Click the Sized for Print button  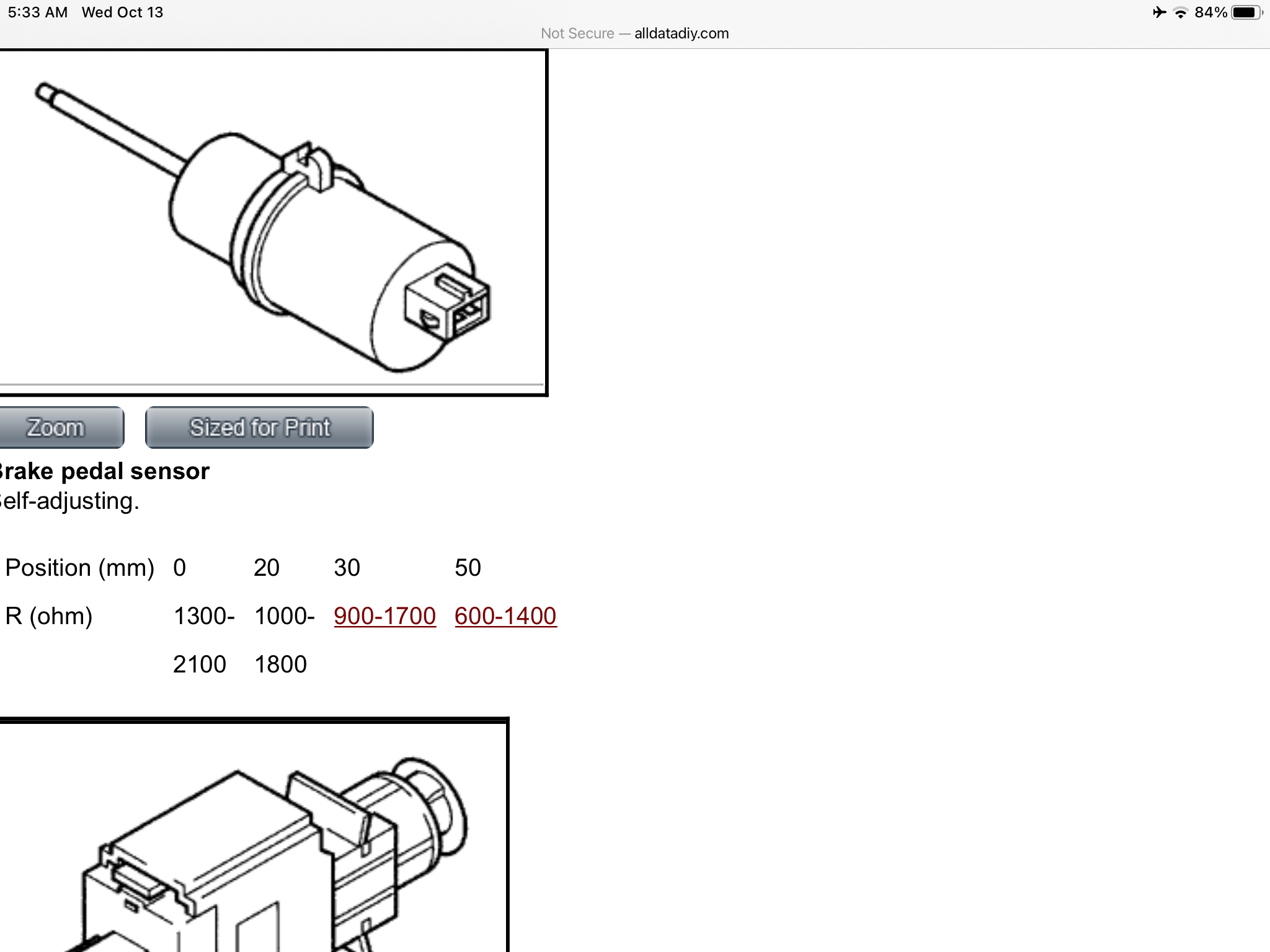coord(259,428)
